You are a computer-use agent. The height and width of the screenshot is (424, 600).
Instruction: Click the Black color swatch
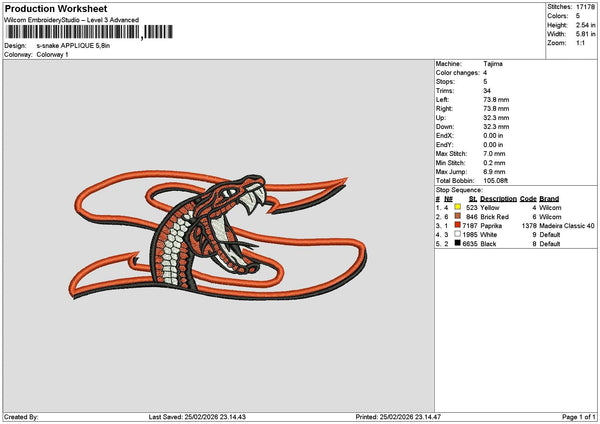pyautogui.click(x=457, y=243)
